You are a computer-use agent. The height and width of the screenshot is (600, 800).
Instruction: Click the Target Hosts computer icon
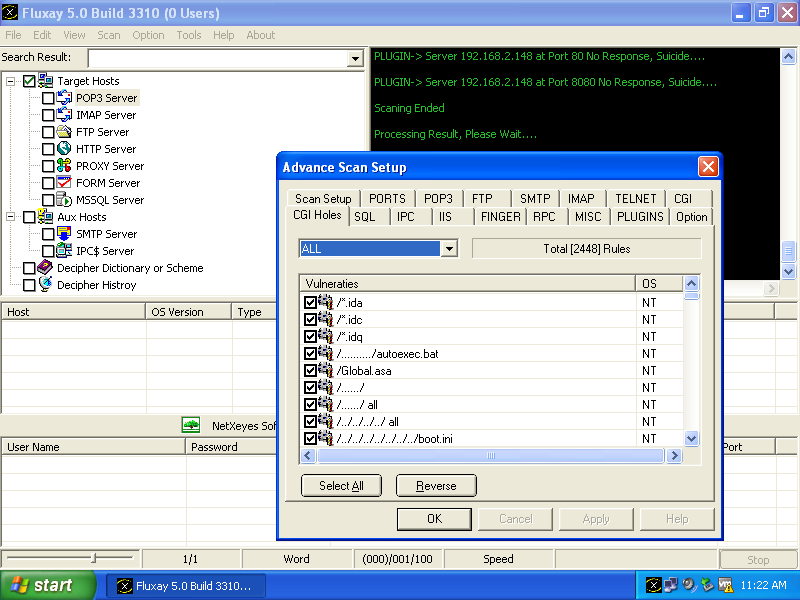pyautogui.click(x=45, y=80)
